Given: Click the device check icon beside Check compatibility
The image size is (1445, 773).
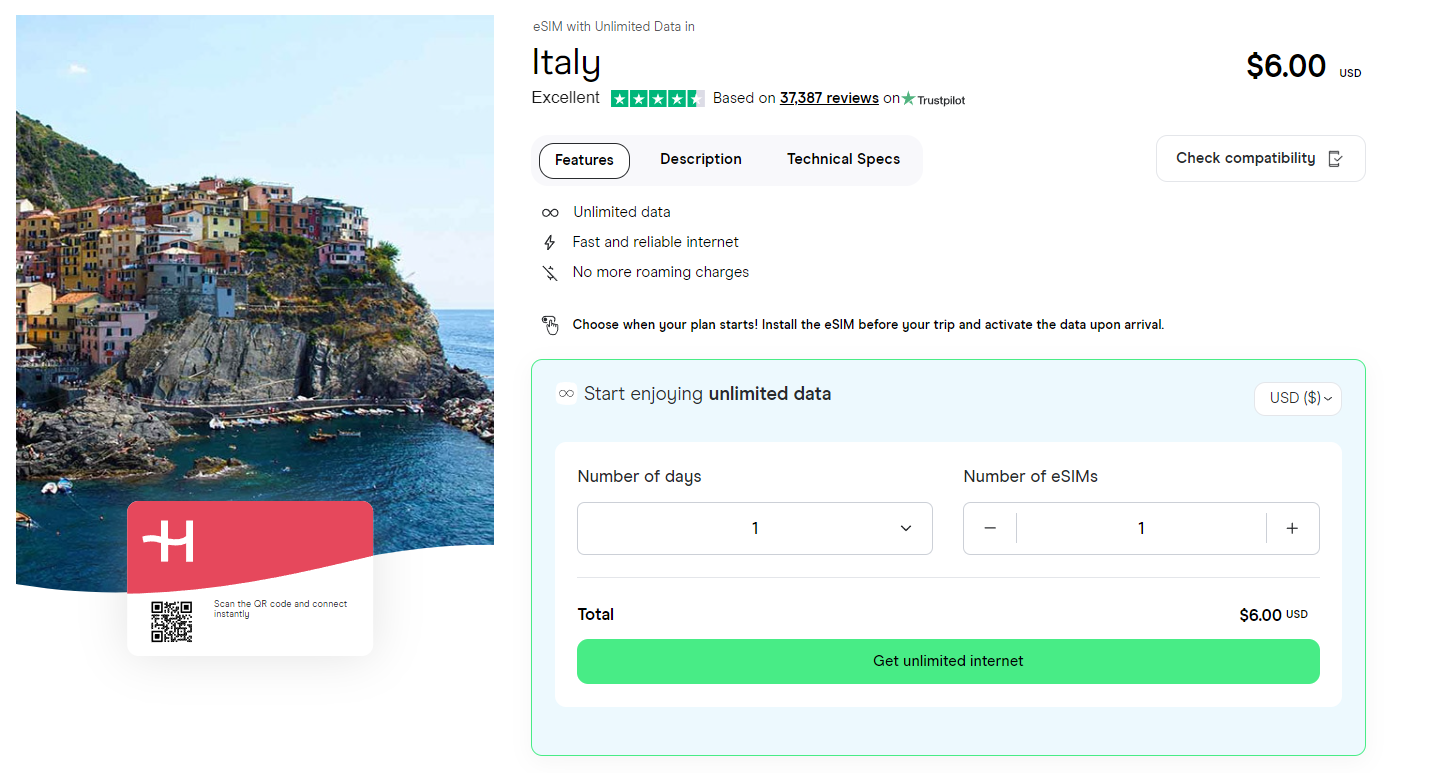Looking at the screenshot, I should click(x=1336, y=158).
